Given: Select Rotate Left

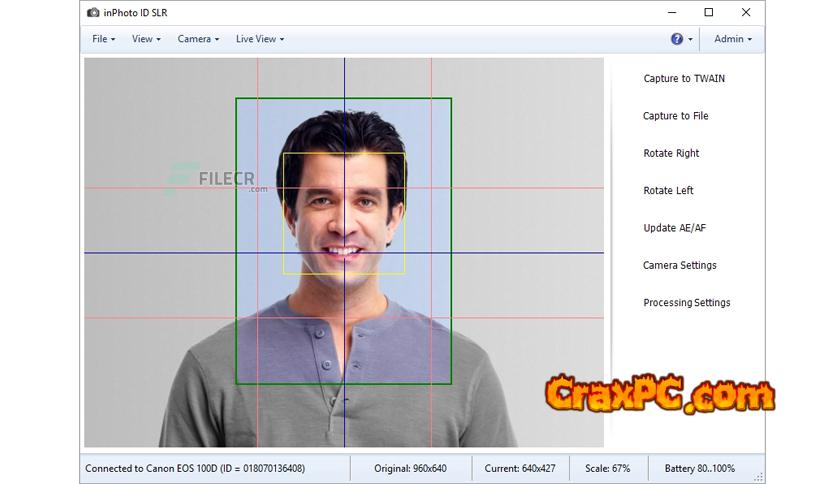Looking at the screenshot, I should 668,190.
